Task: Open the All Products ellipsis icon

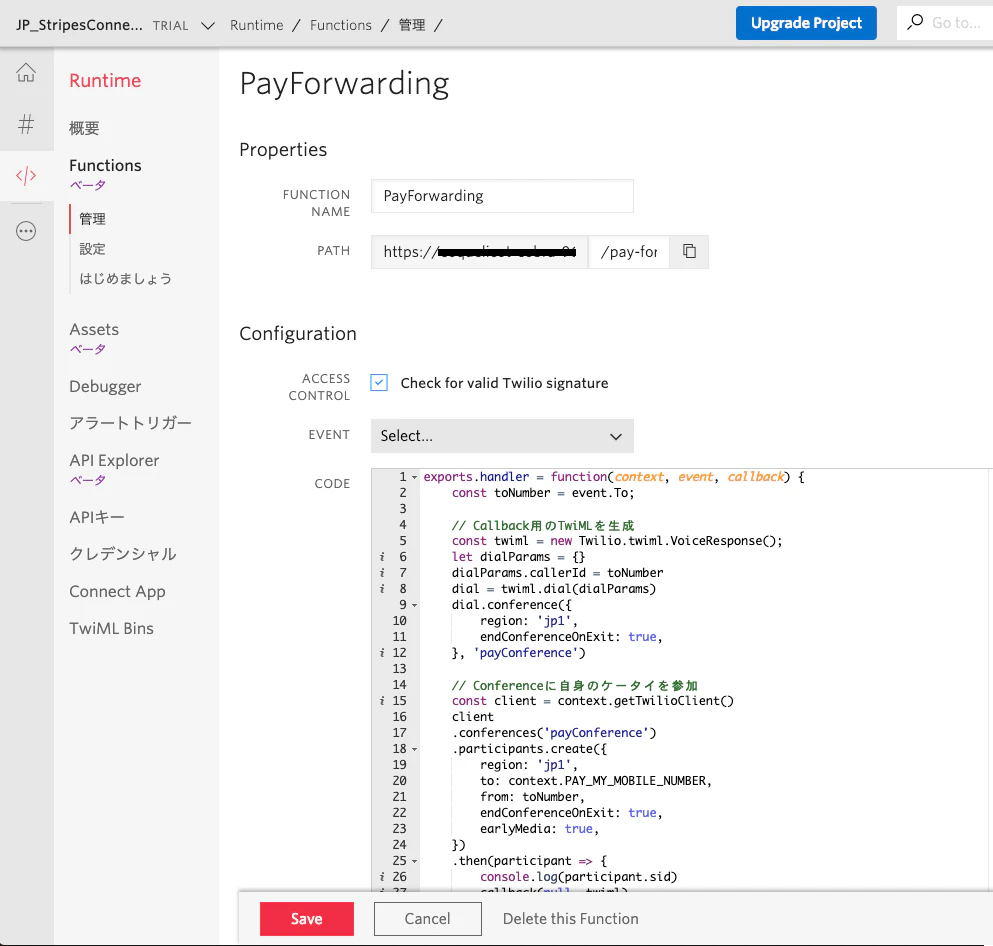Action: (x=26, y=231)
